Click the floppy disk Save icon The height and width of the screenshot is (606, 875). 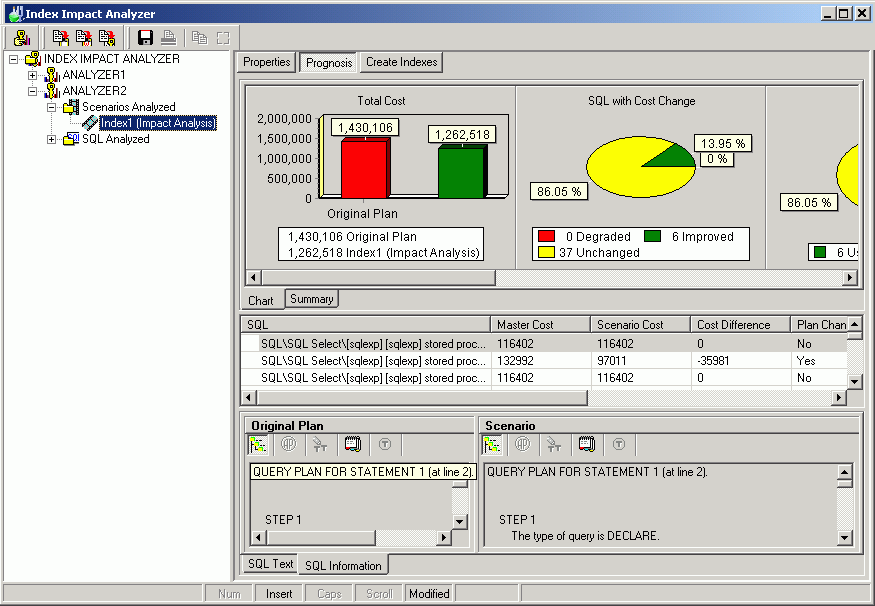146,38
